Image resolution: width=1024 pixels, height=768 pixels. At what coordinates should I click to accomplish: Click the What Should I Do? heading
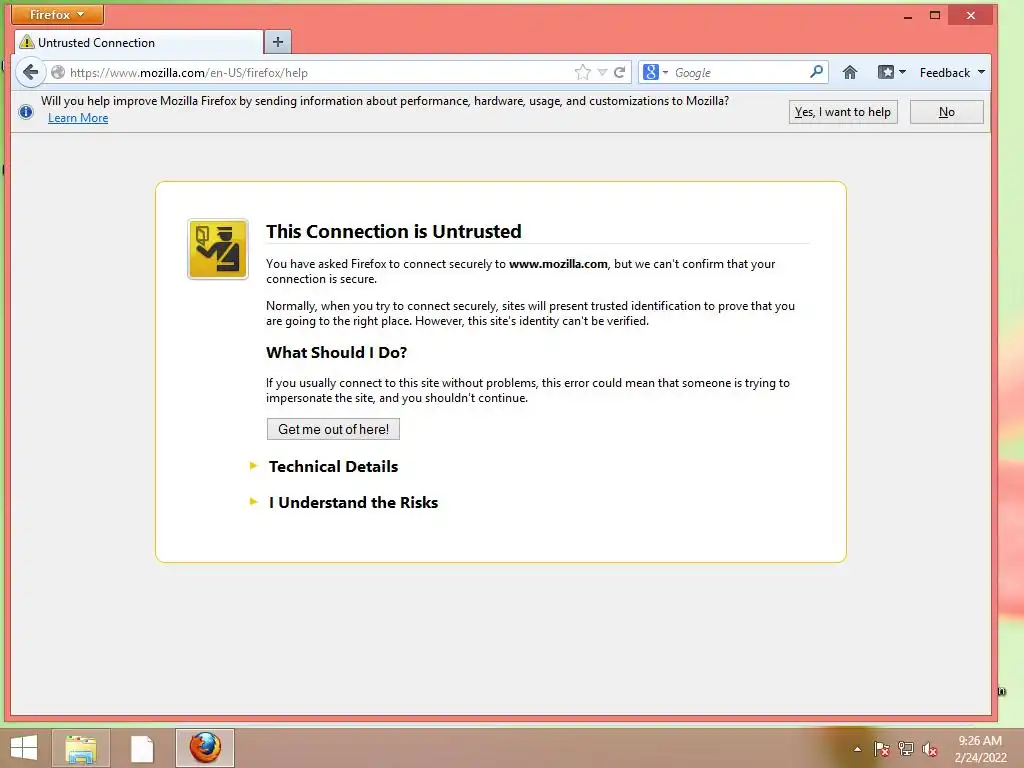pyautogui.click(x=336, y=353)
